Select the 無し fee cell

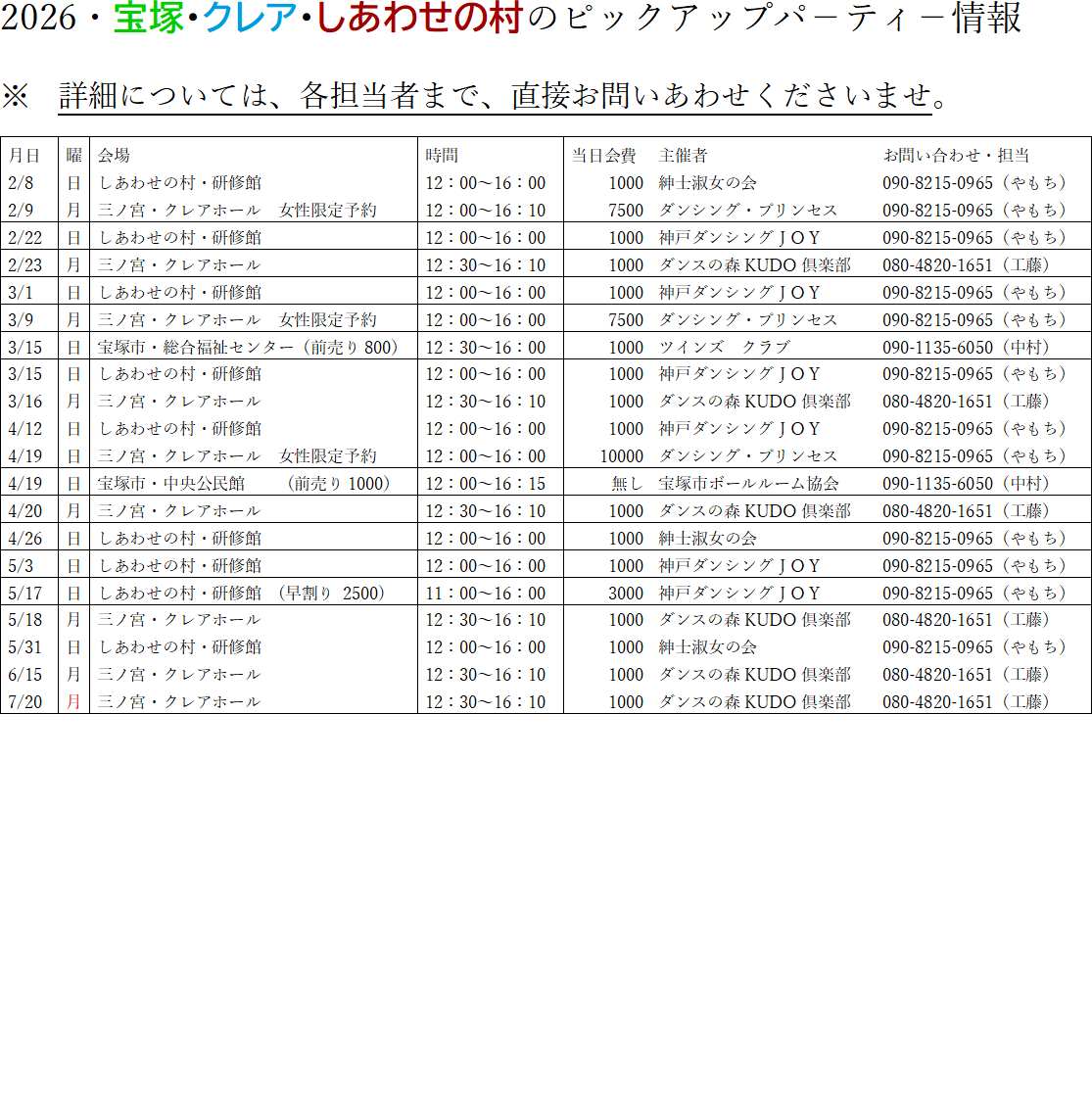627,484
